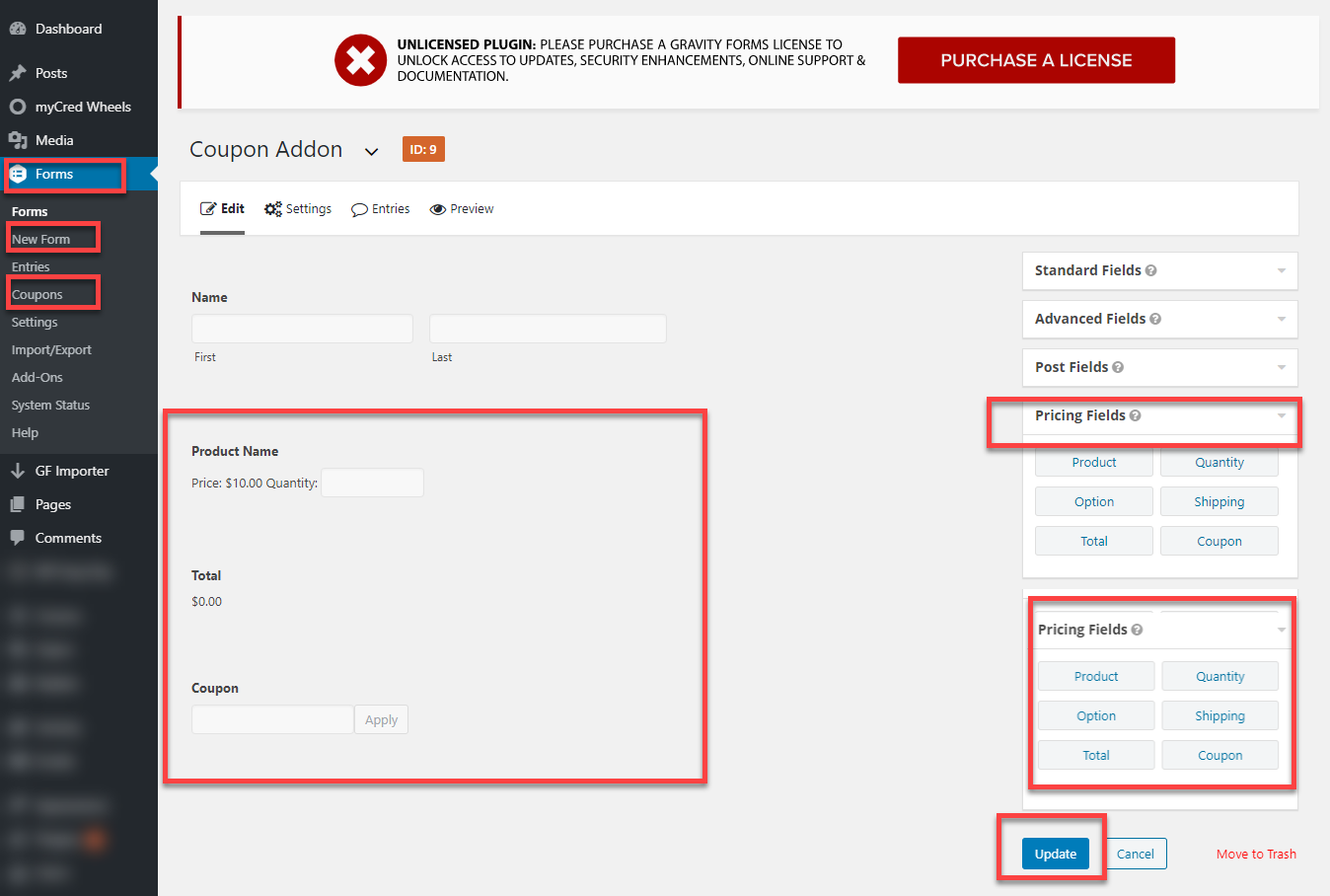Click the Forms icon in sidebar
This screenshot has height=896, width=1330.
tap(18, 174)
